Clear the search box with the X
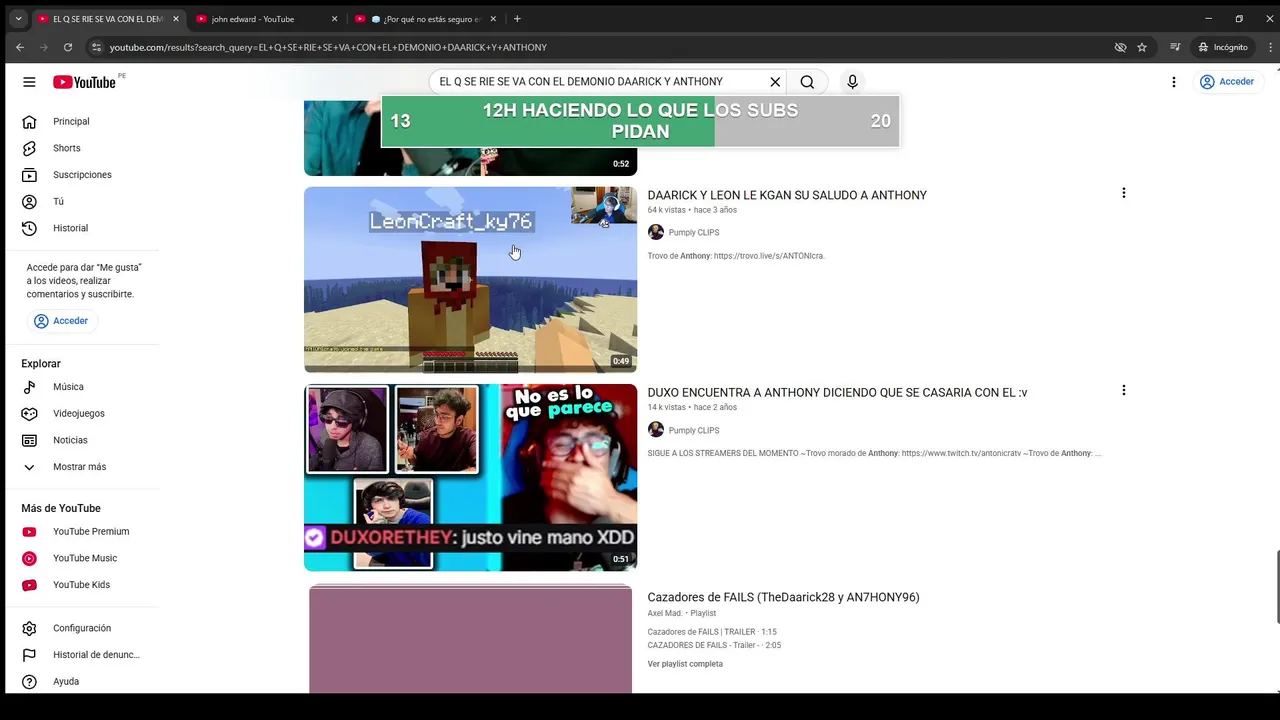The image size is (1280, 720). tap(775, 82)
